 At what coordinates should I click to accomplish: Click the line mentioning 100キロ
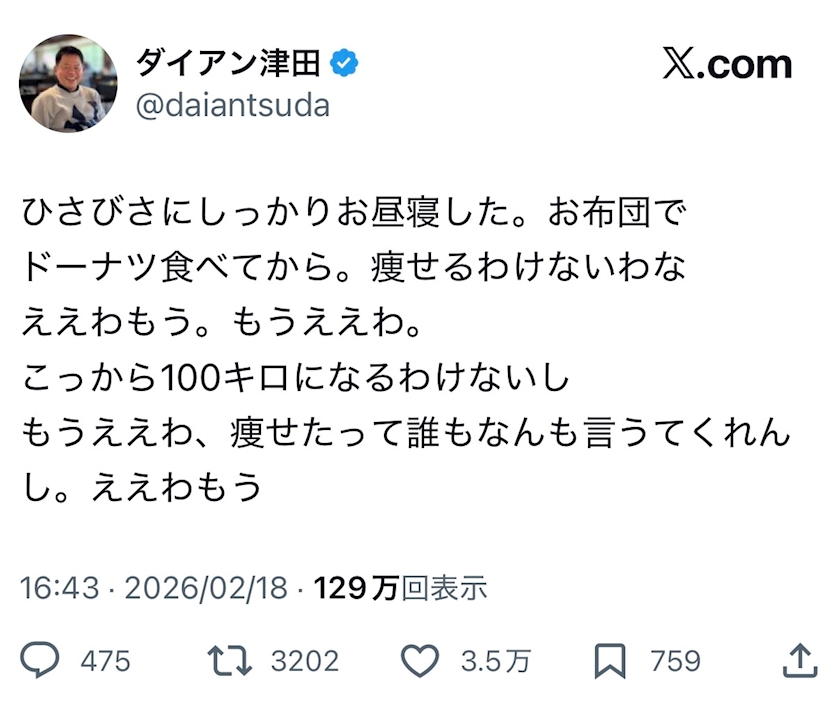[x=295, y=377]
